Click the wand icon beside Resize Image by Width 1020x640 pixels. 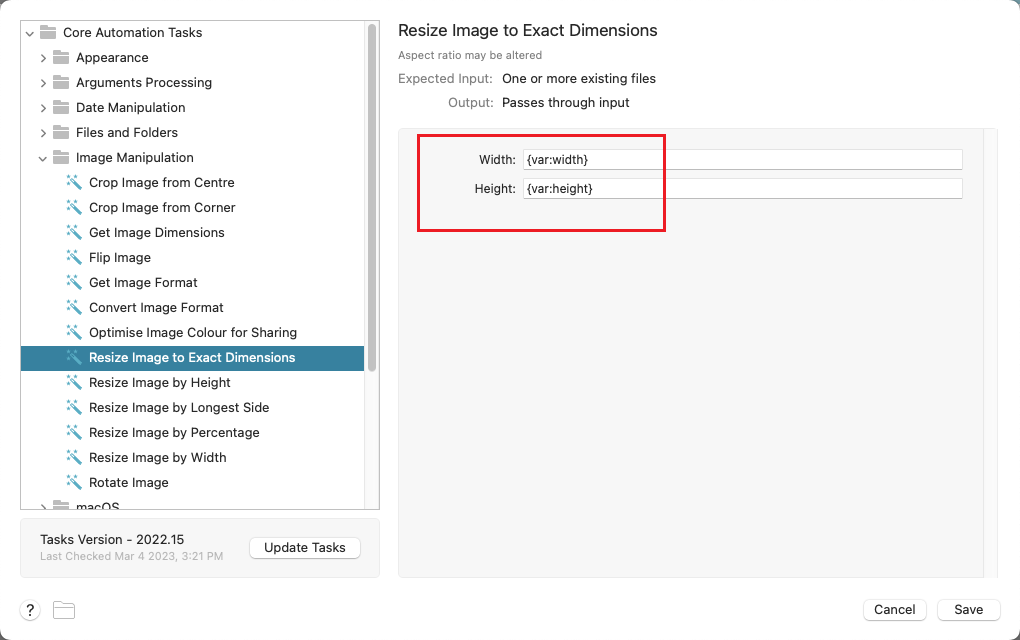click(74, 457)
